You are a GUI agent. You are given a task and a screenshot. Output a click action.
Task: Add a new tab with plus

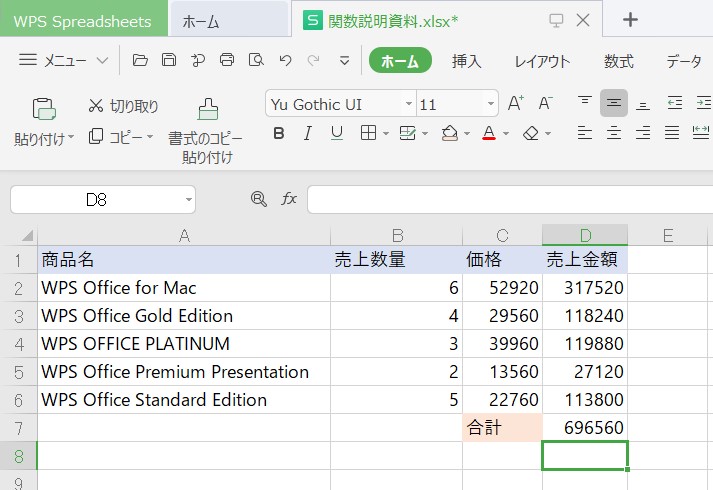coord(630,20)
